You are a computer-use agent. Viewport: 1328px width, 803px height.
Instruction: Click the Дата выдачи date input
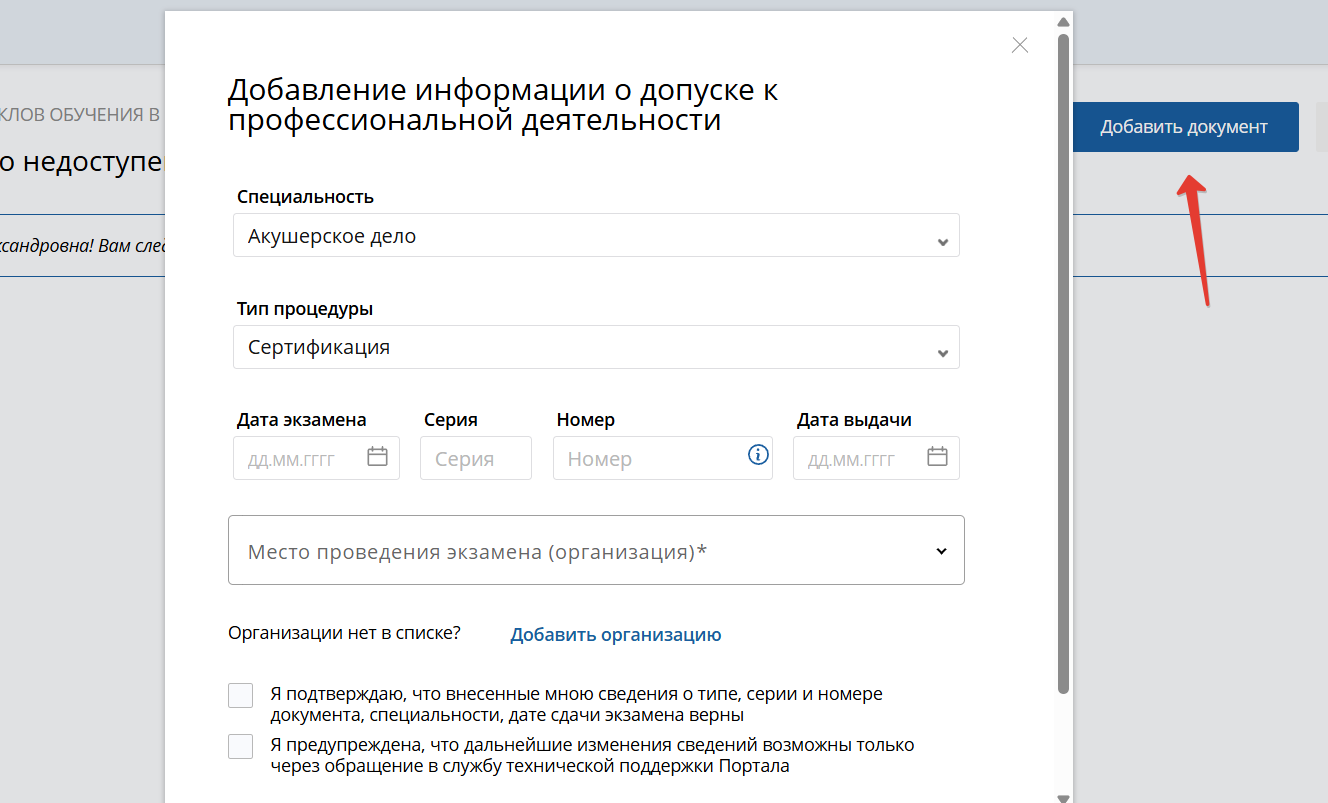coord(860,457)
